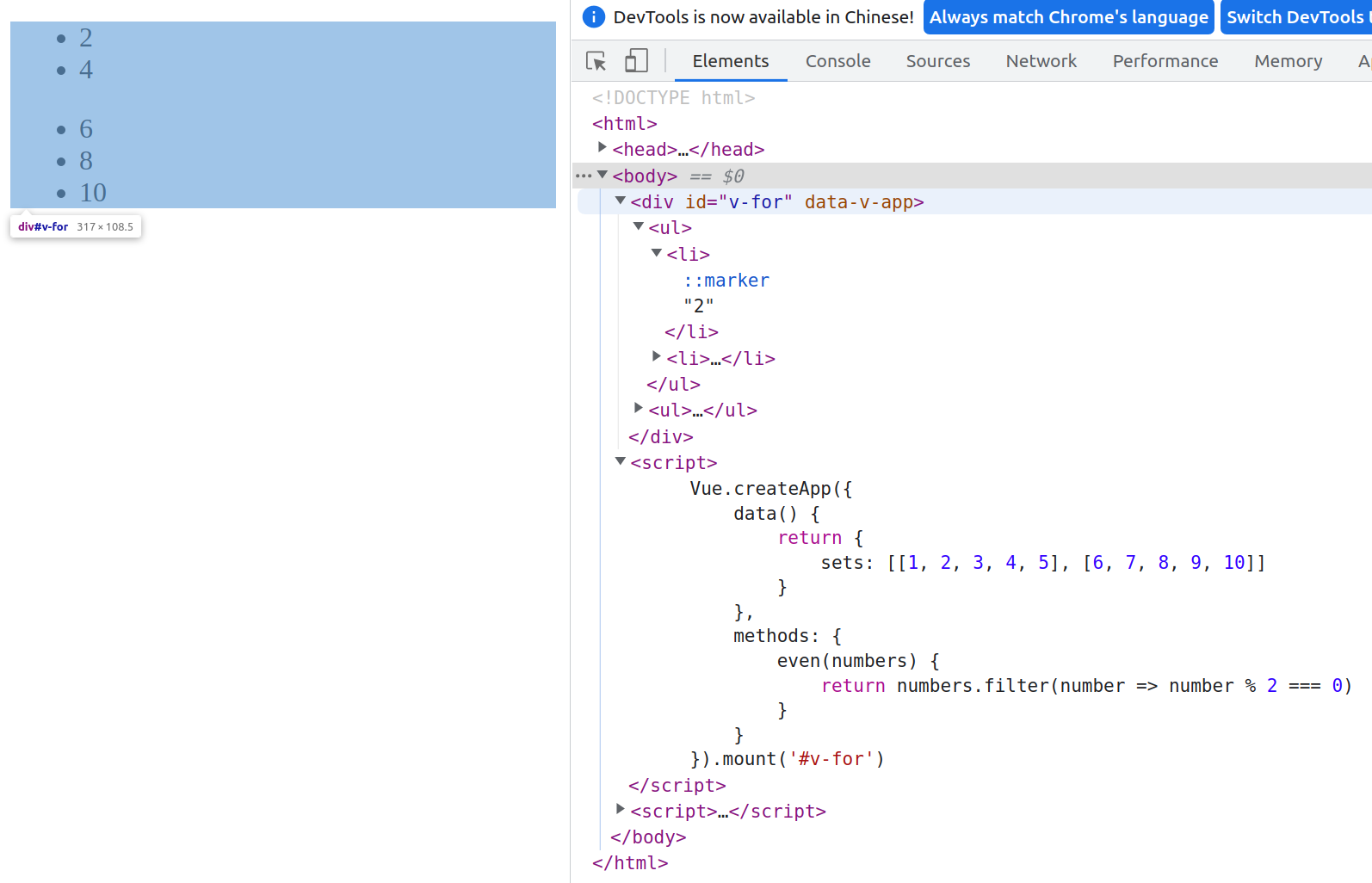Collapse the expanded li node
Screen dimensions: 1372x883
coord(656,253)
